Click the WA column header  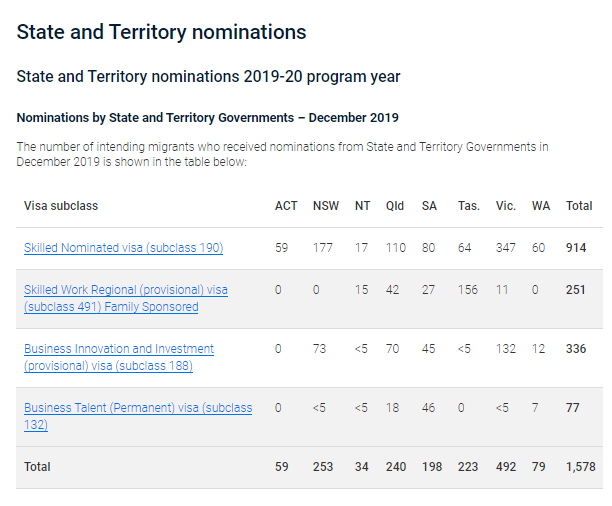click(x=541, y=206)
